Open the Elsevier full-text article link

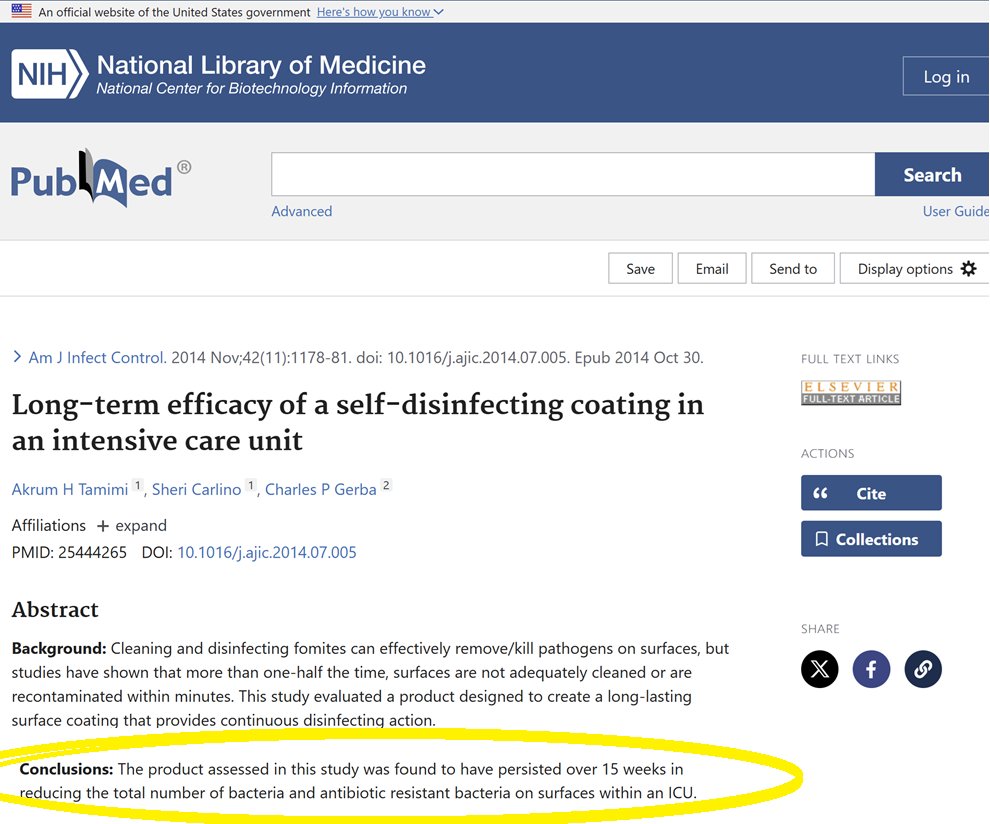tap(851, 392)
